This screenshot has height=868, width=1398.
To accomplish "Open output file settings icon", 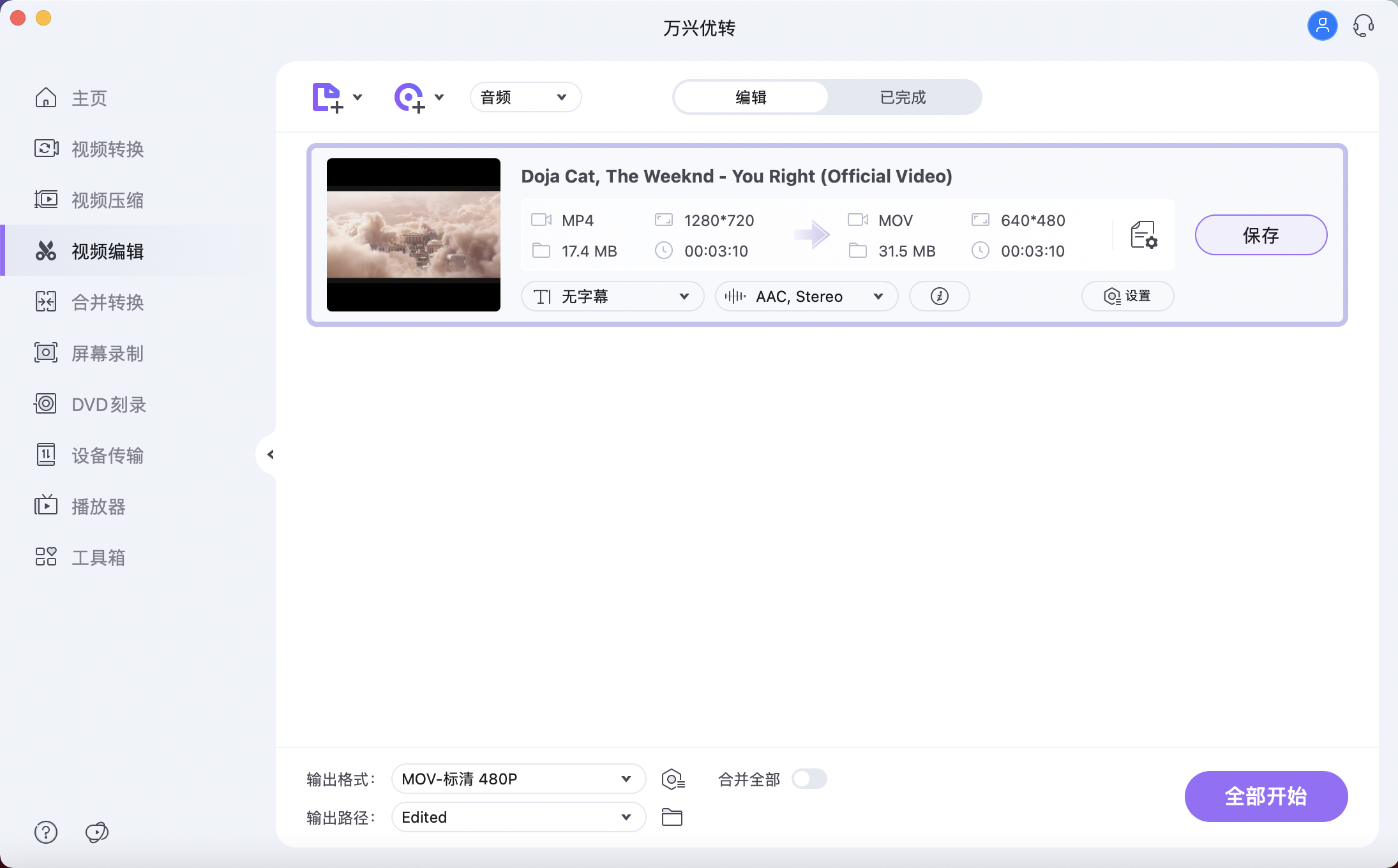I will (1144, 235).
